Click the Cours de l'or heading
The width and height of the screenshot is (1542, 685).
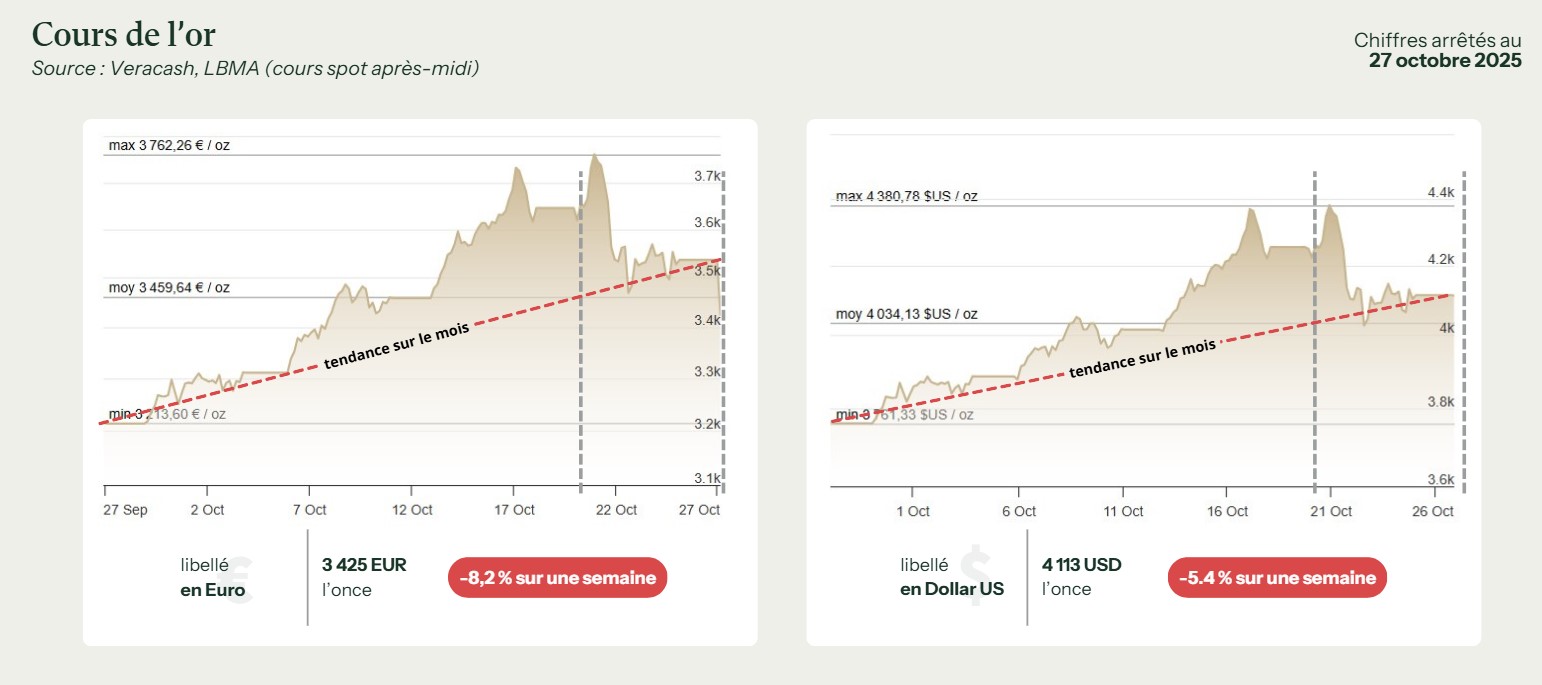pyautogui.click(x=124, y=35)
